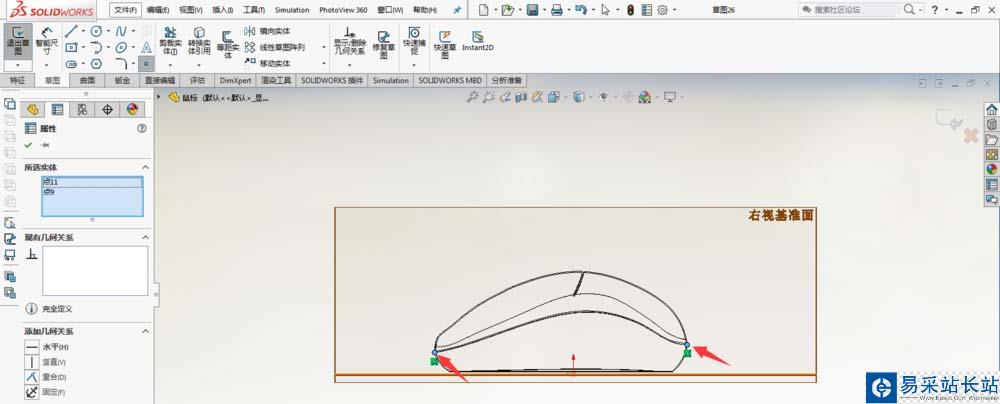Viewport: 1000px width, 404px height.
Task: Select the Circle sketch tool
Action: [x=96, y=31]
